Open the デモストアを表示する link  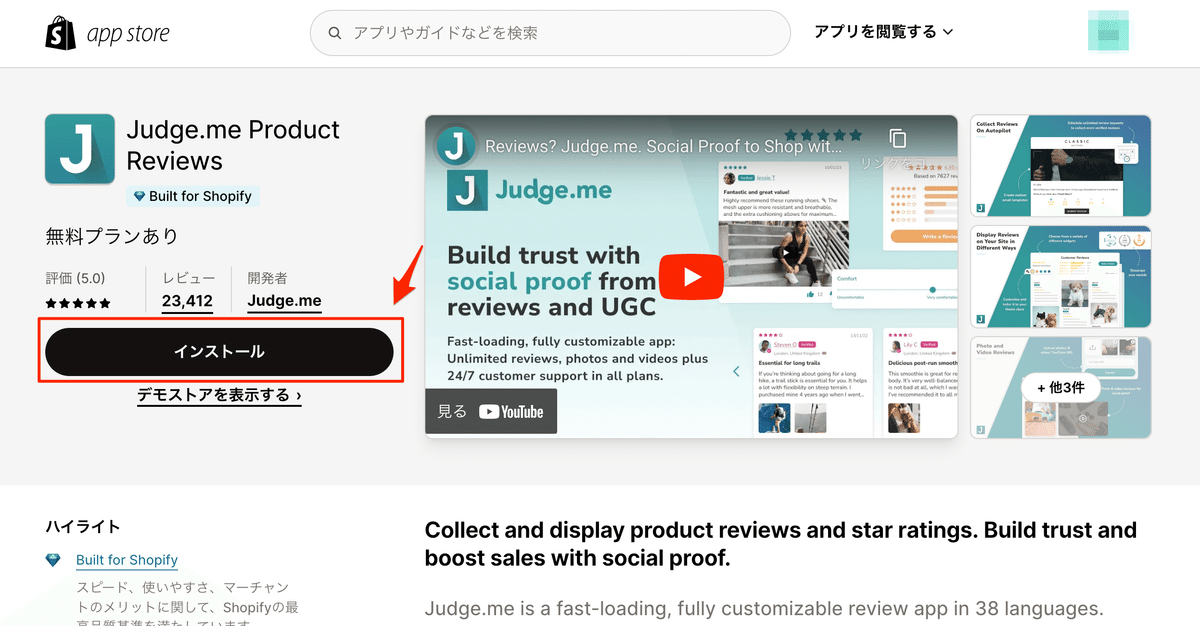click(219, 395)
